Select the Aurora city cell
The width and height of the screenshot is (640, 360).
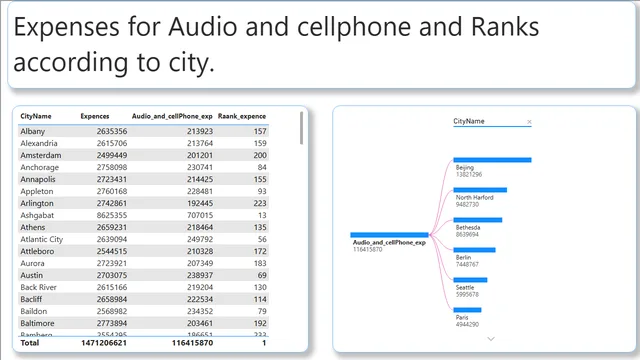pyautogui.click(x=32, y=263)
